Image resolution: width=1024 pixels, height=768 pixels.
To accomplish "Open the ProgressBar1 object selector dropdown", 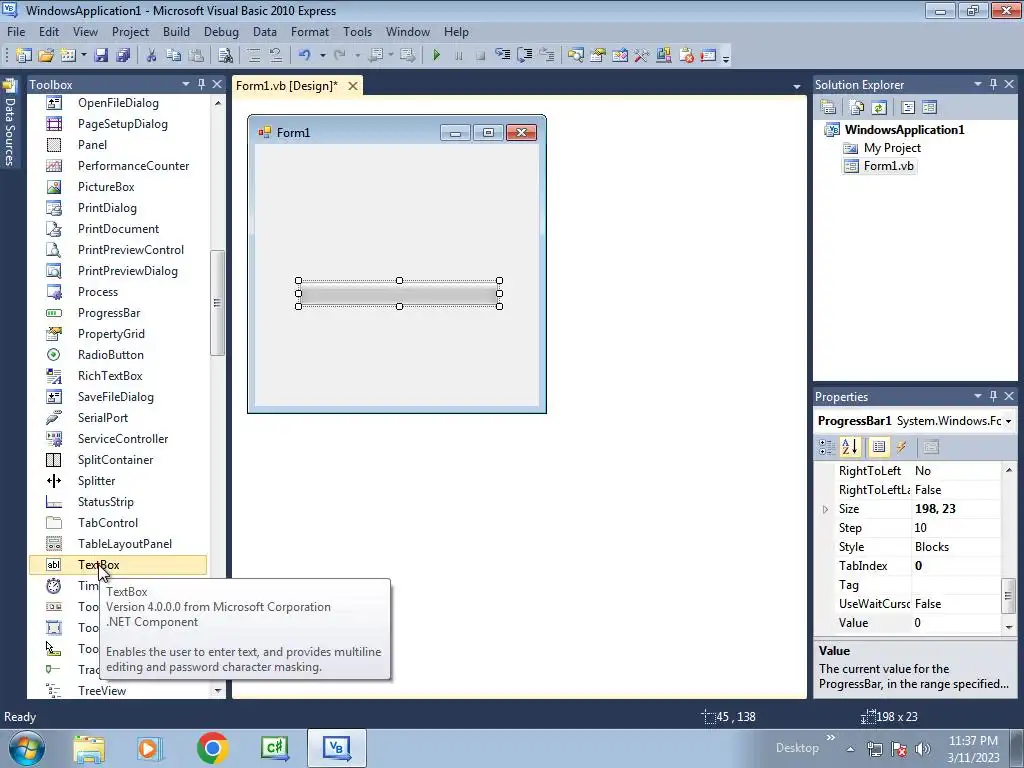I will [x=1008, y=421].
